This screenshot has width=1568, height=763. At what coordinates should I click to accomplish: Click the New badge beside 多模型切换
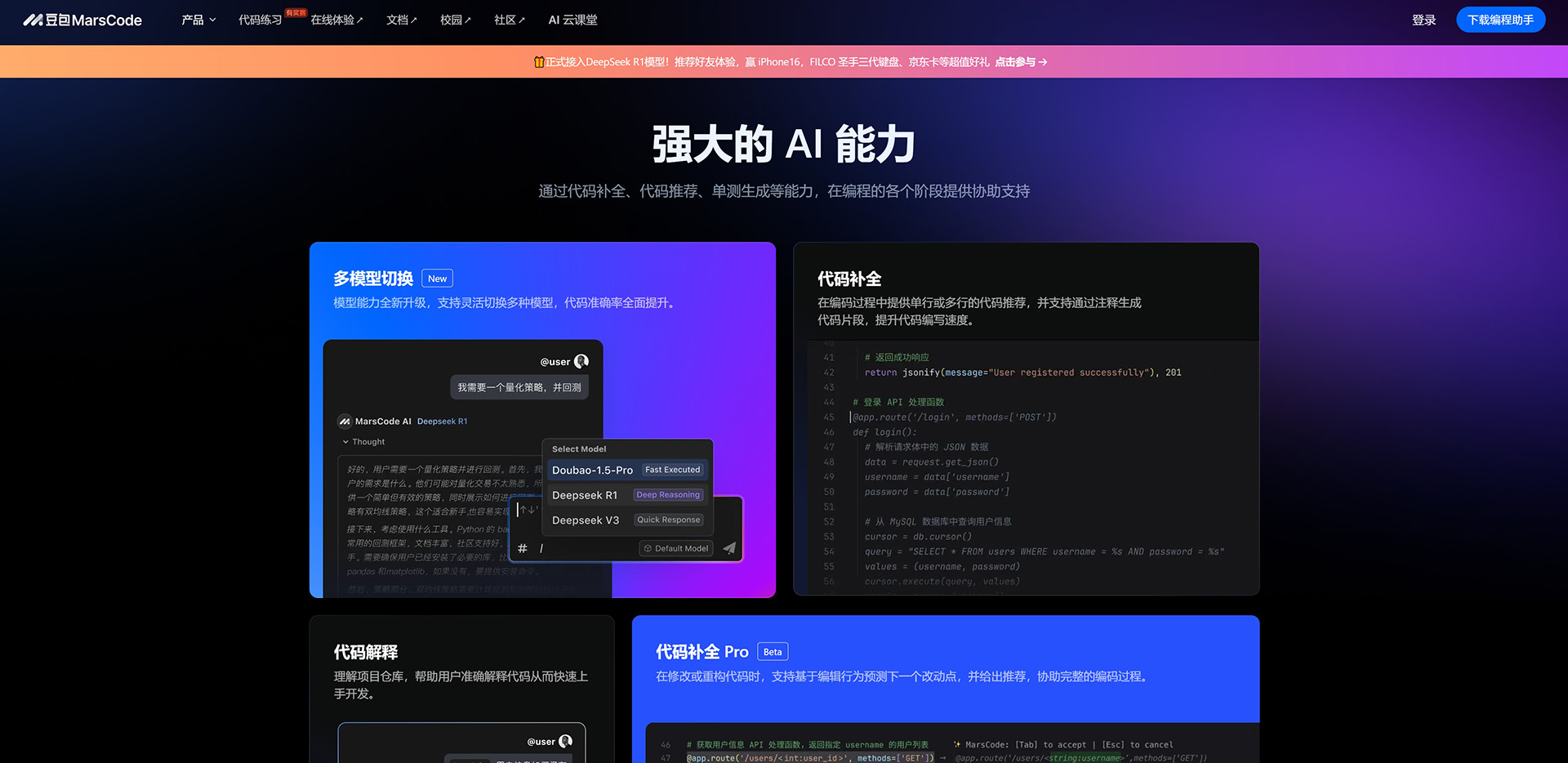437,279
